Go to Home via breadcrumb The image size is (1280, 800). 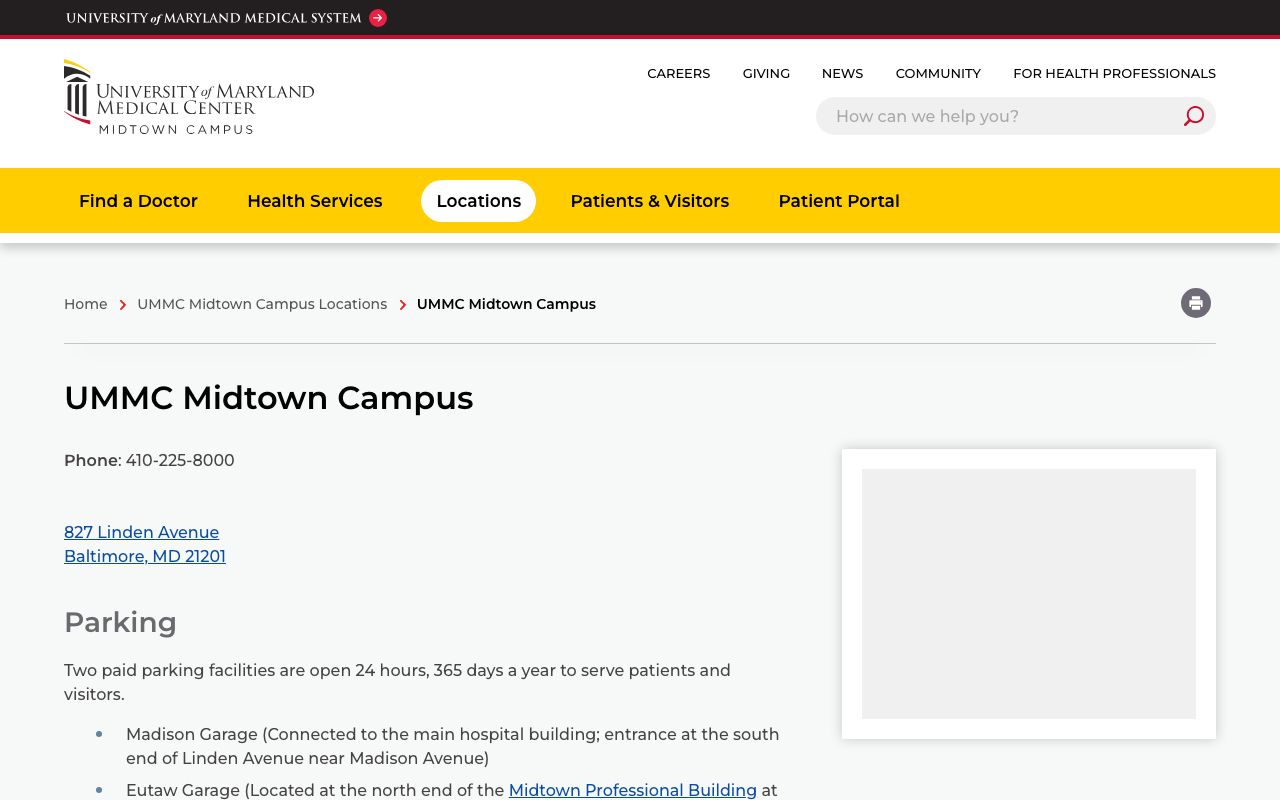pyautogui.click(x=85, y=304)
